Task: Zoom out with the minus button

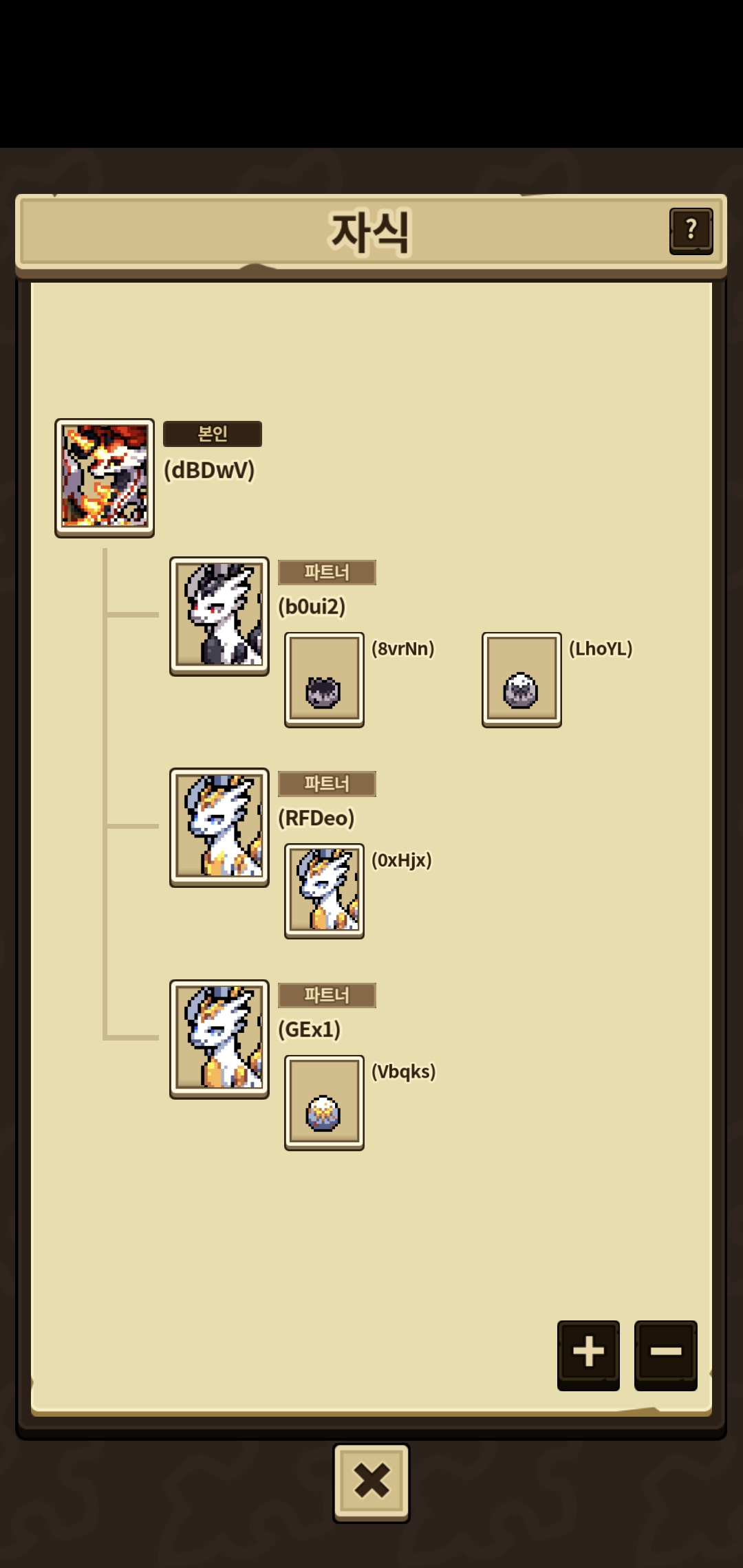Action: 665,1355
